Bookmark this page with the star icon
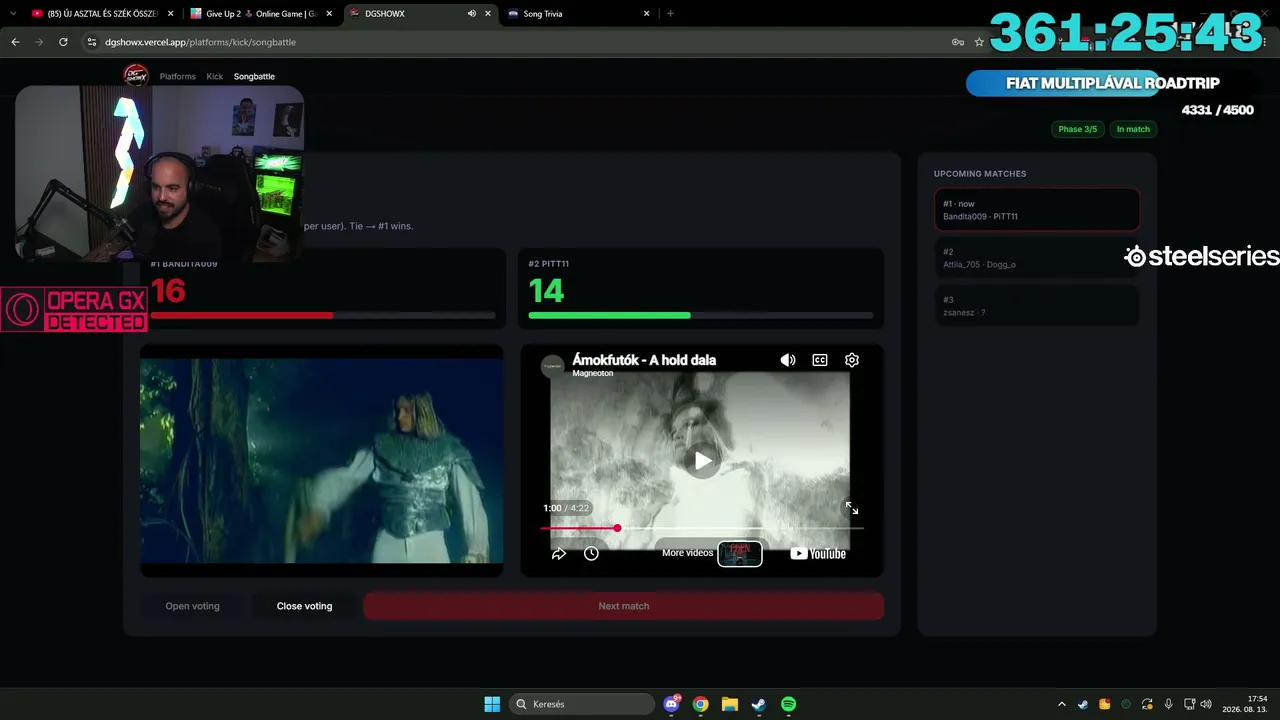This screenshot has height=720, width=1280. pos(979,42)
